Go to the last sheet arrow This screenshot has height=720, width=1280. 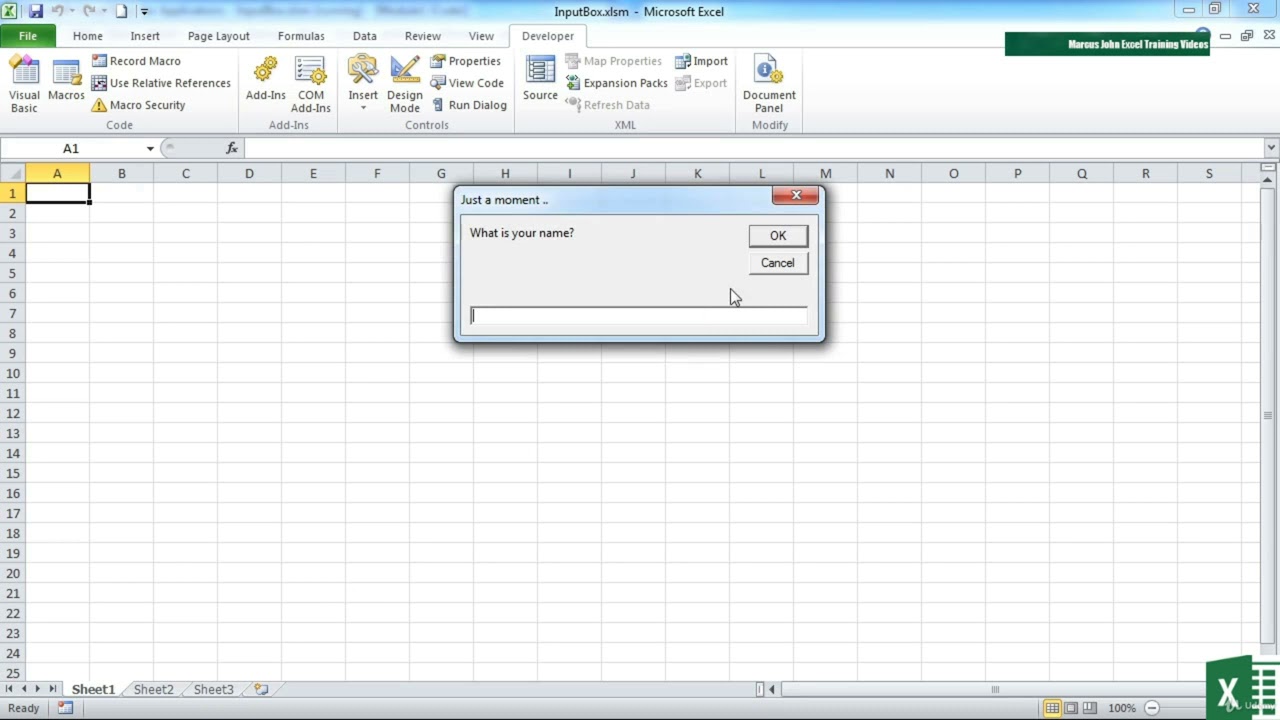(x=53, y=689)
